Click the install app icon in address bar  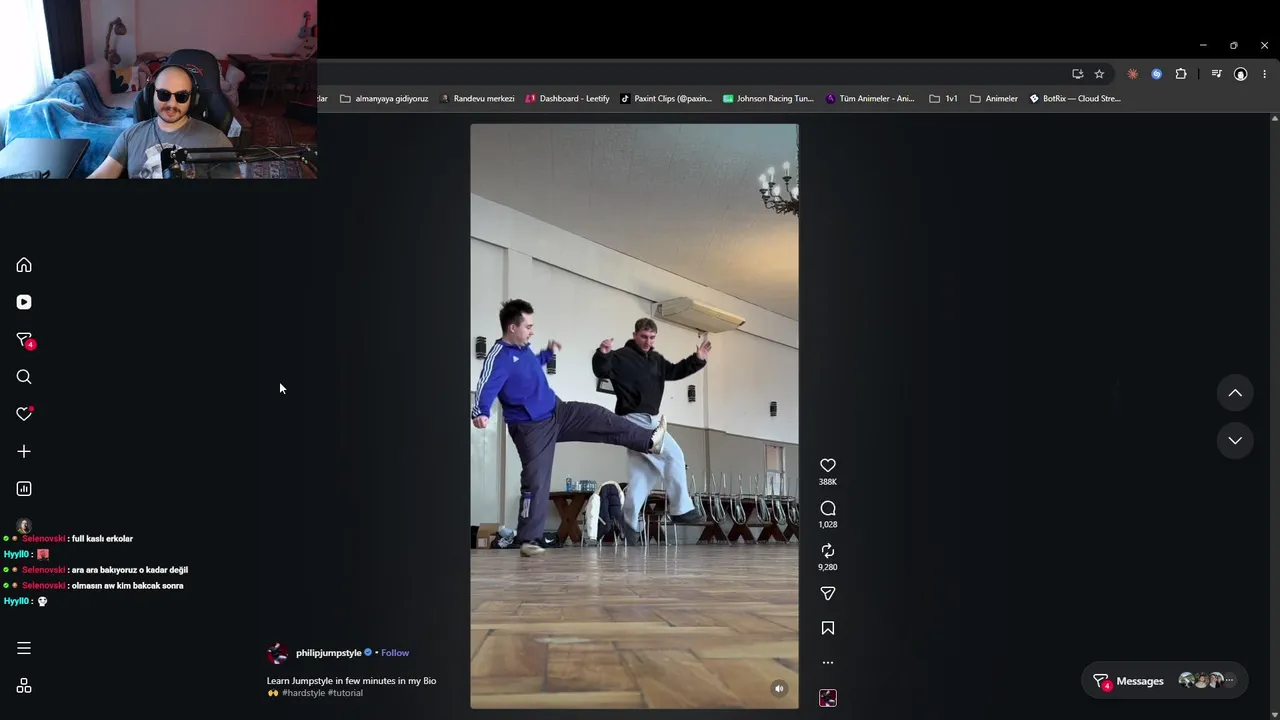click(x=1077, y=74)
